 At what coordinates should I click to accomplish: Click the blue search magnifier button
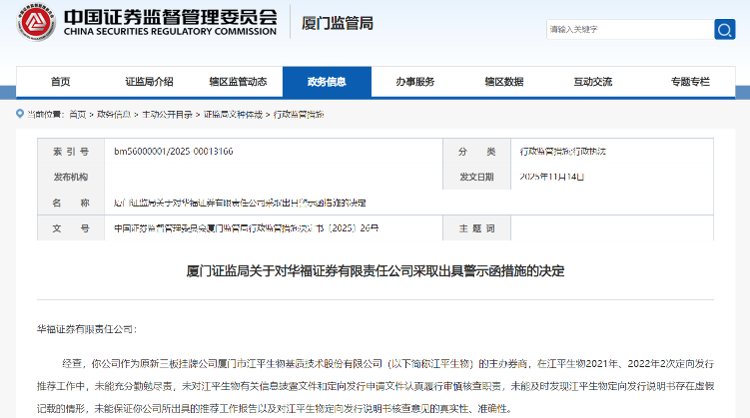724,29
